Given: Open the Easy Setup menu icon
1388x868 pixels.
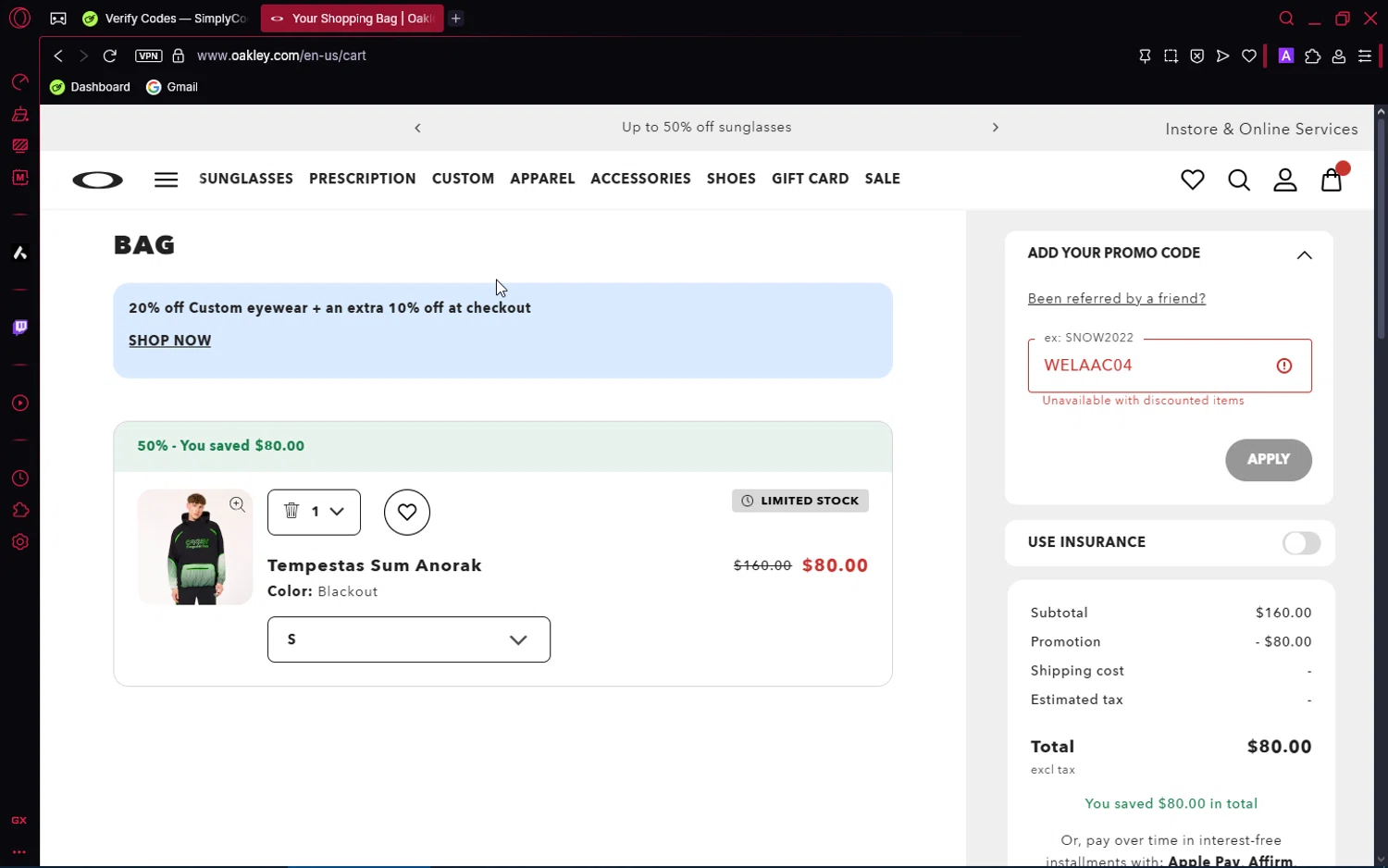Looking at the screenshot, I should pyautogui.click(x=1365, y=56).
